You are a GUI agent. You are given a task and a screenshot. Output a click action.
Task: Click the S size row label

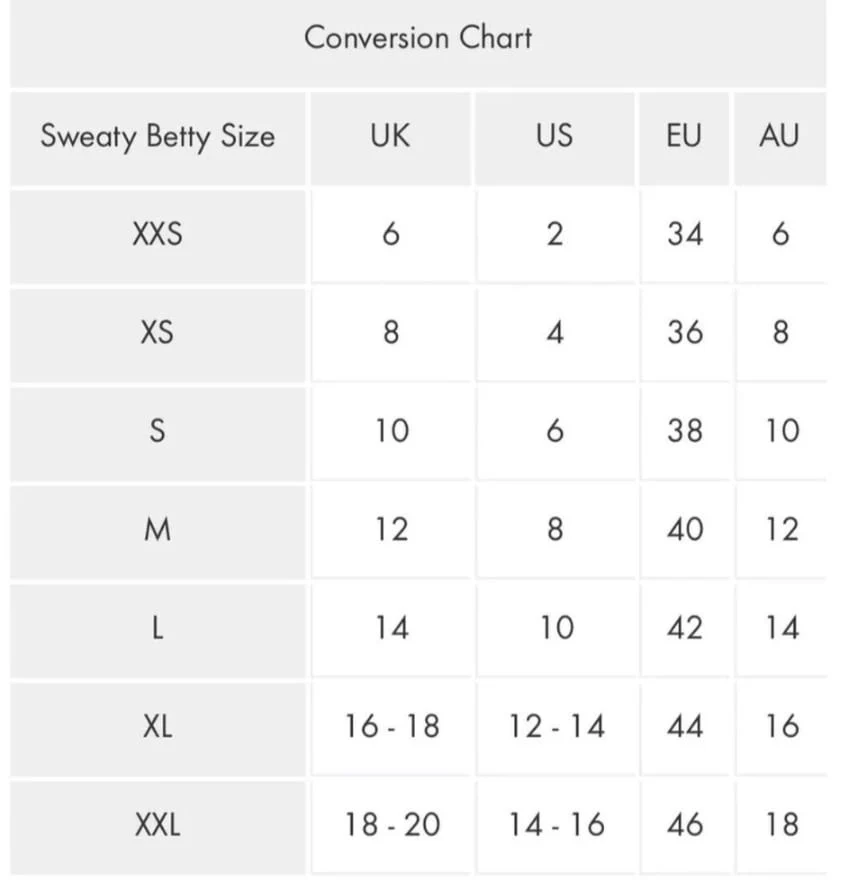pos(157,431)
